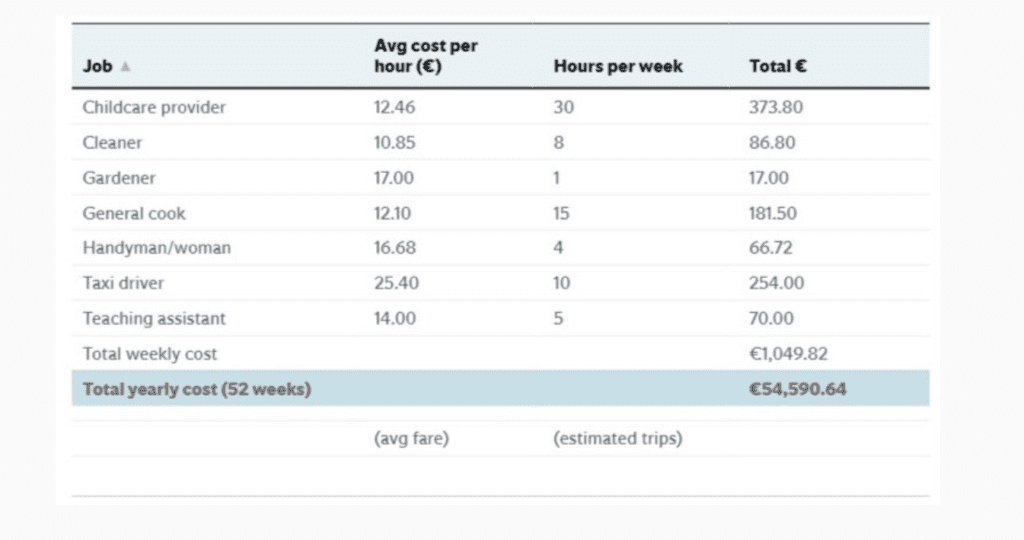Select the Taxi driver row label

(125, 283)
